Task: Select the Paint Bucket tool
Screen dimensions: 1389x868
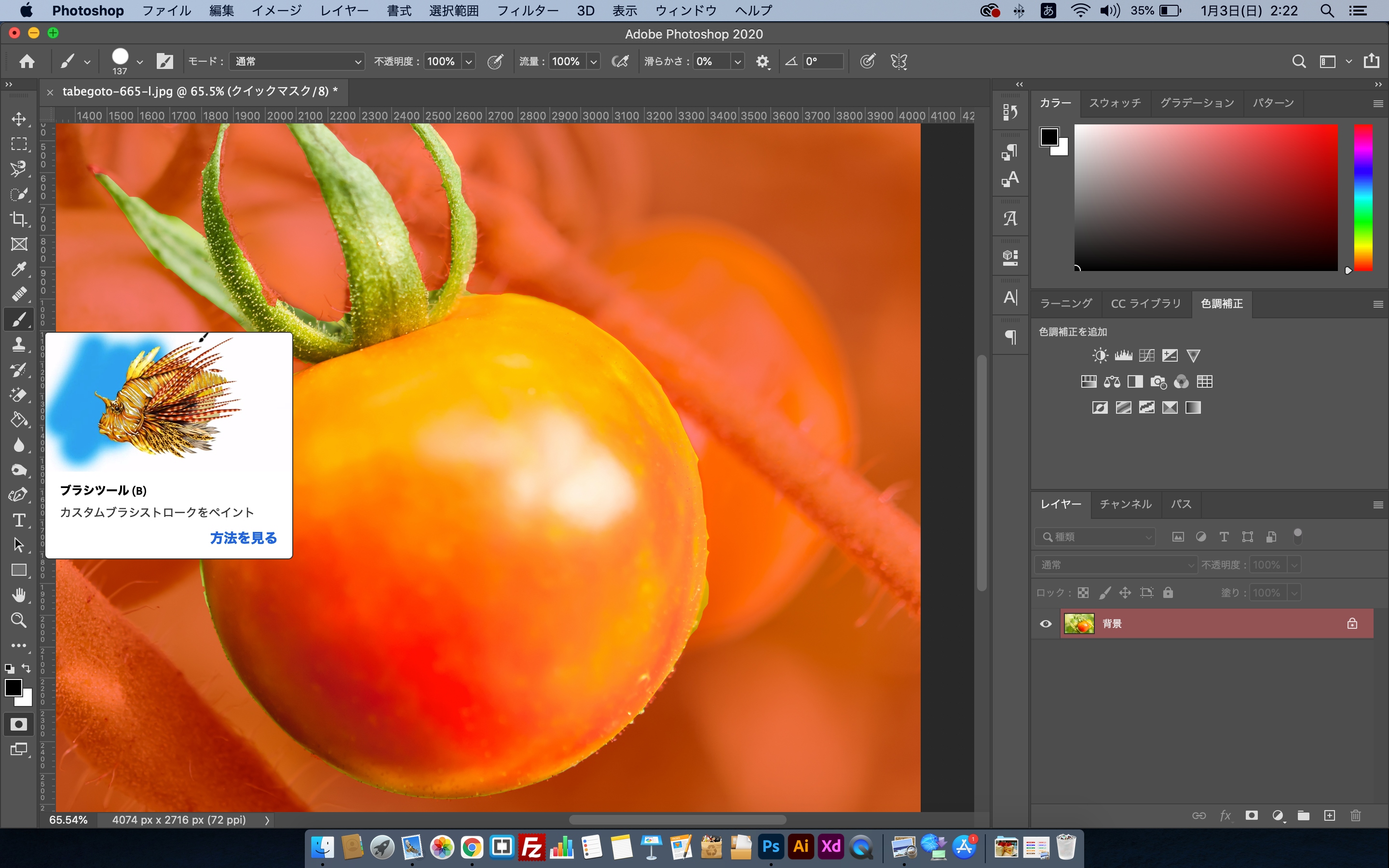Action: pos(19,420)
